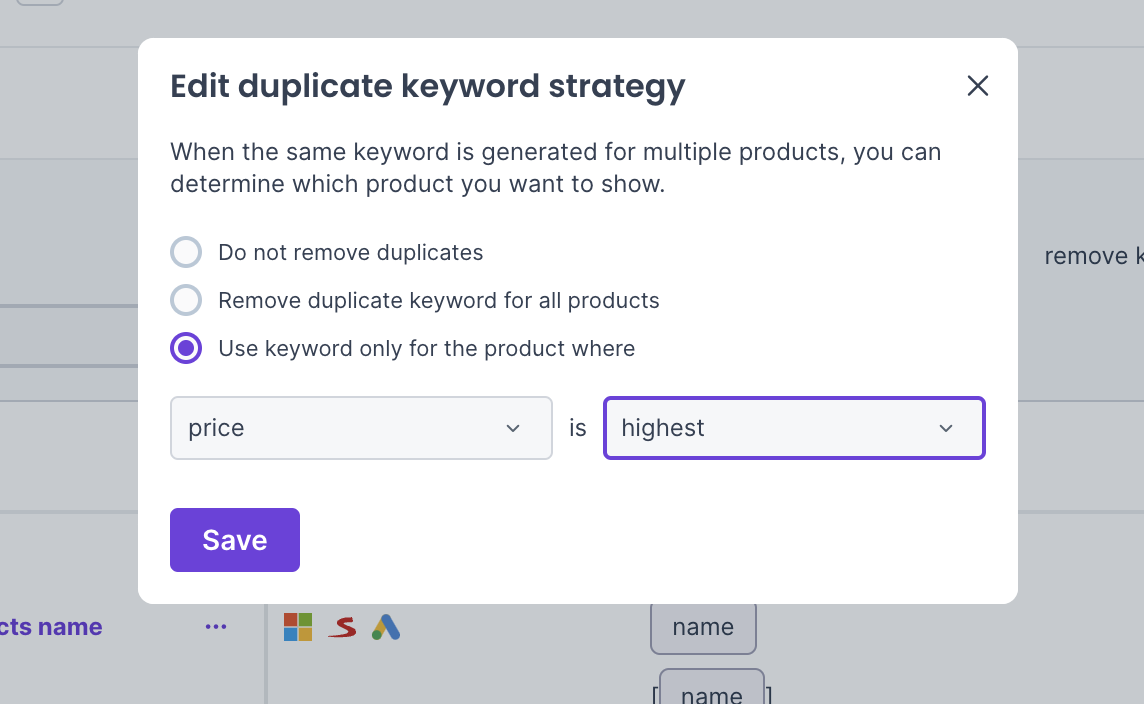Click the red Sklik S icon
The width and height of the screenshot is (1144, 704).
[x=342, y=627]
